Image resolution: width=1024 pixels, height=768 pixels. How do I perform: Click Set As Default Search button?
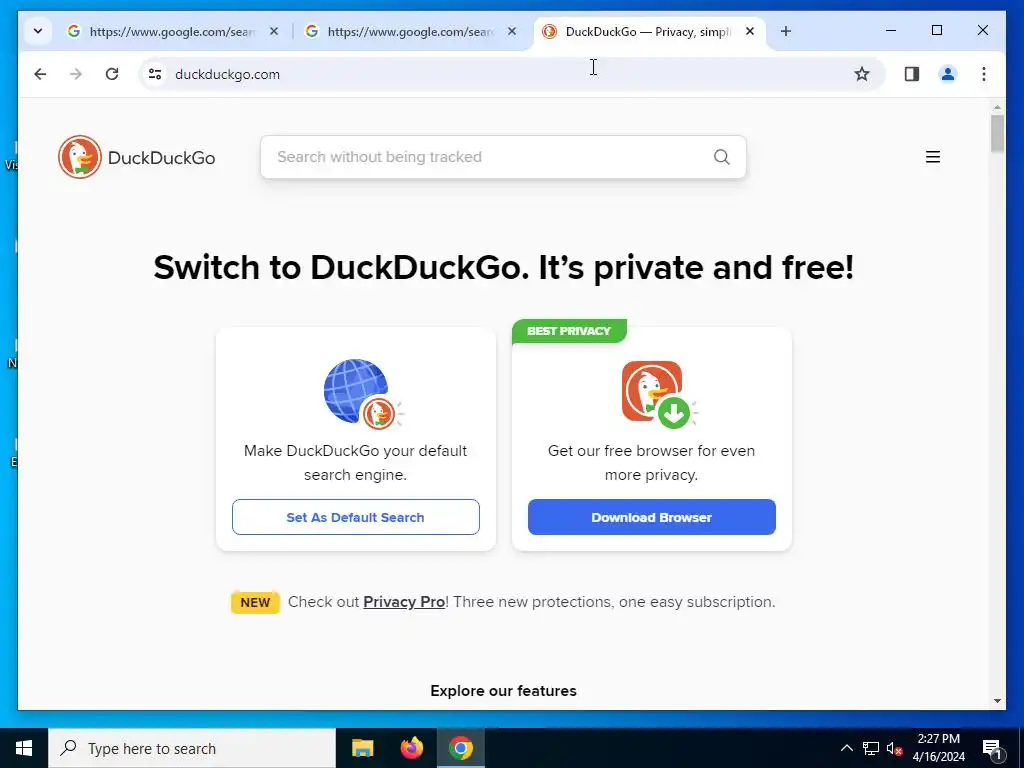(x=355, y=517)
